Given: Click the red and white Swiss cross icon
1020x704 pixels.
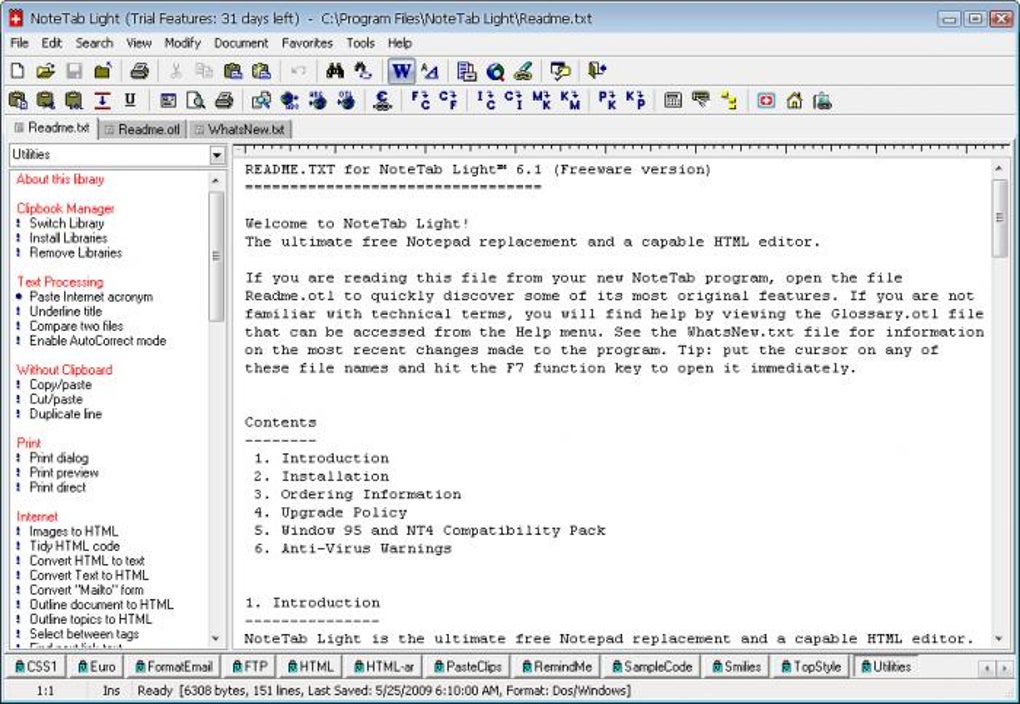Looking at the screenshot, I should (x=766, y=100).
